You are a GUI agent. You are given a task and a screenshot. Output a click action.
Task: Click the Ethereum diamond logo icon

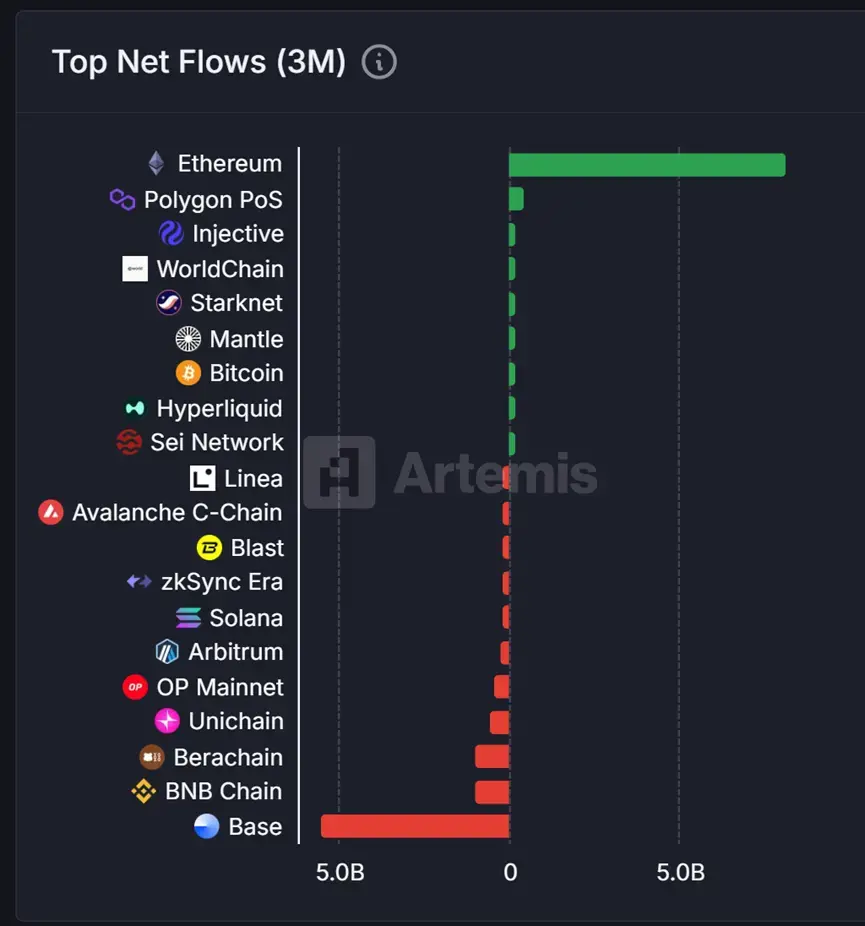(156, 163)
